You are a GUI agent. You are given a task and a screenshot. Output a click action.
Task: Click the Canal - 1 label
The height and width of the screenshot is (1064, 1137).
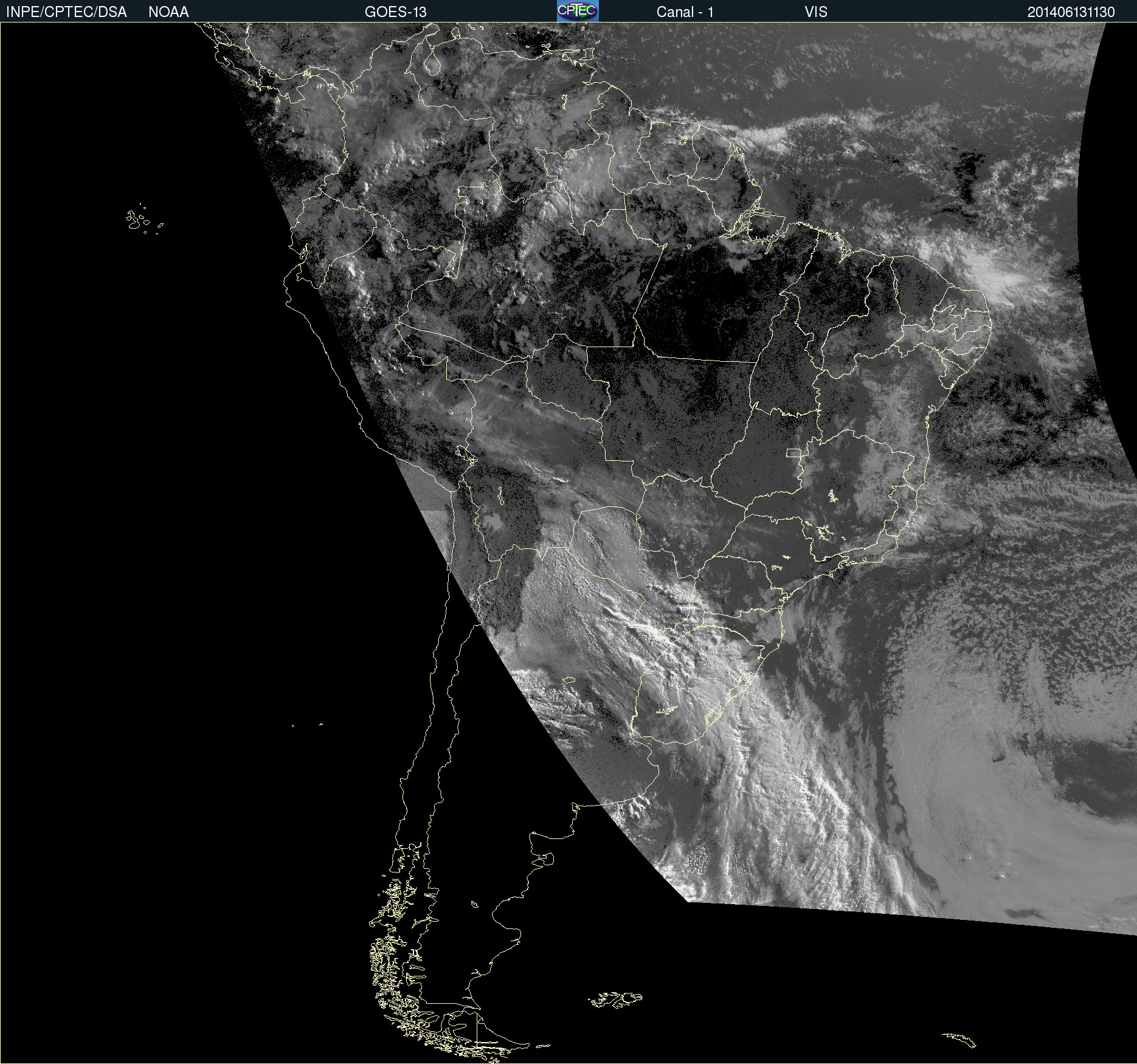[685, 12]
